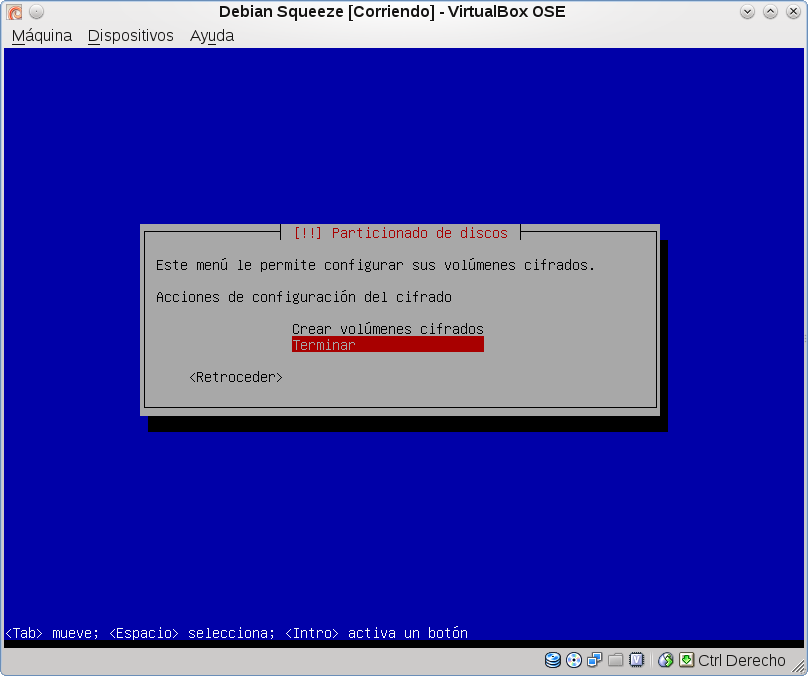Minimize the VirtualBox window
The height and width of the screenshot is (676, 808).
point(747,11)
